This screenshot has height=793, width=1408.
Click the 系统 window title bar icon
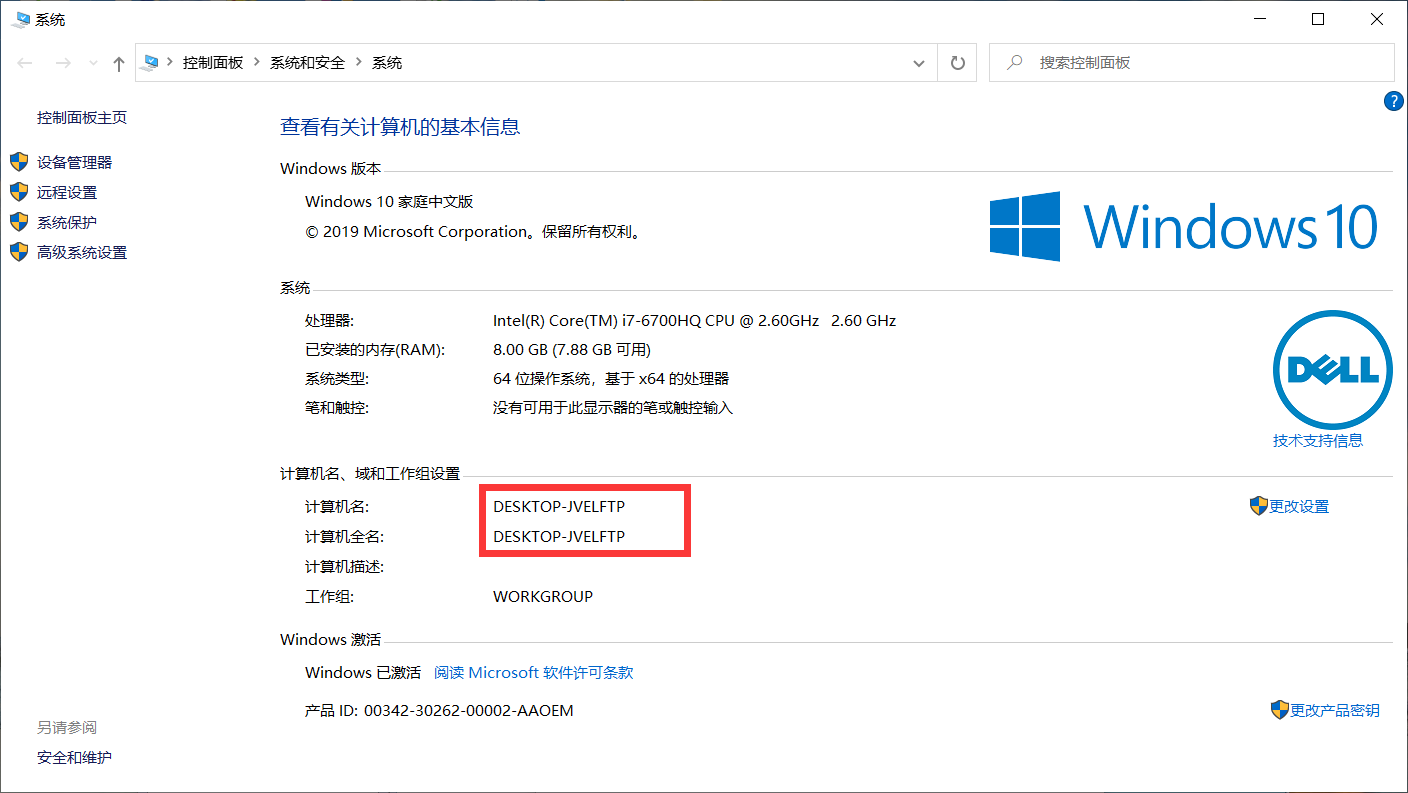[21, 19]
